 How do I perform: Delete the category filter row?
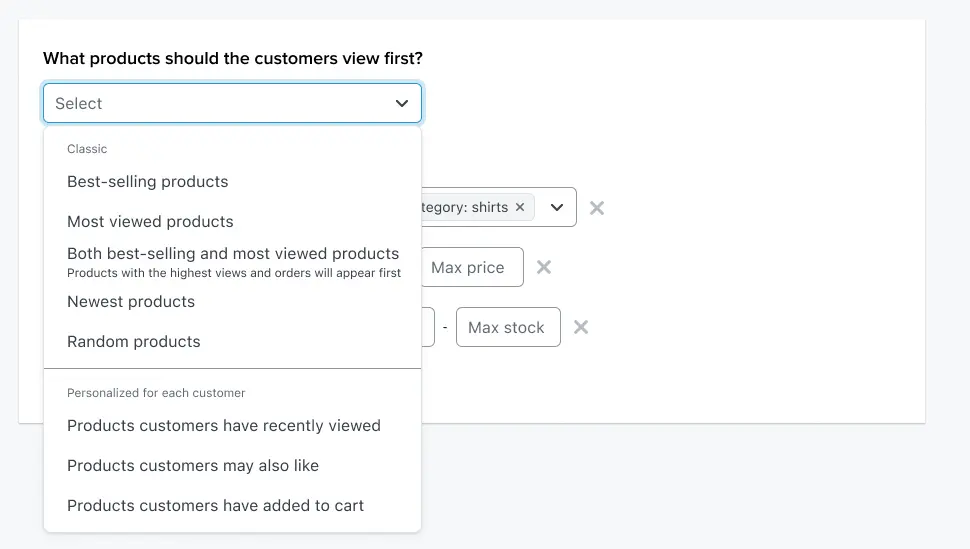tap(597, 208)
